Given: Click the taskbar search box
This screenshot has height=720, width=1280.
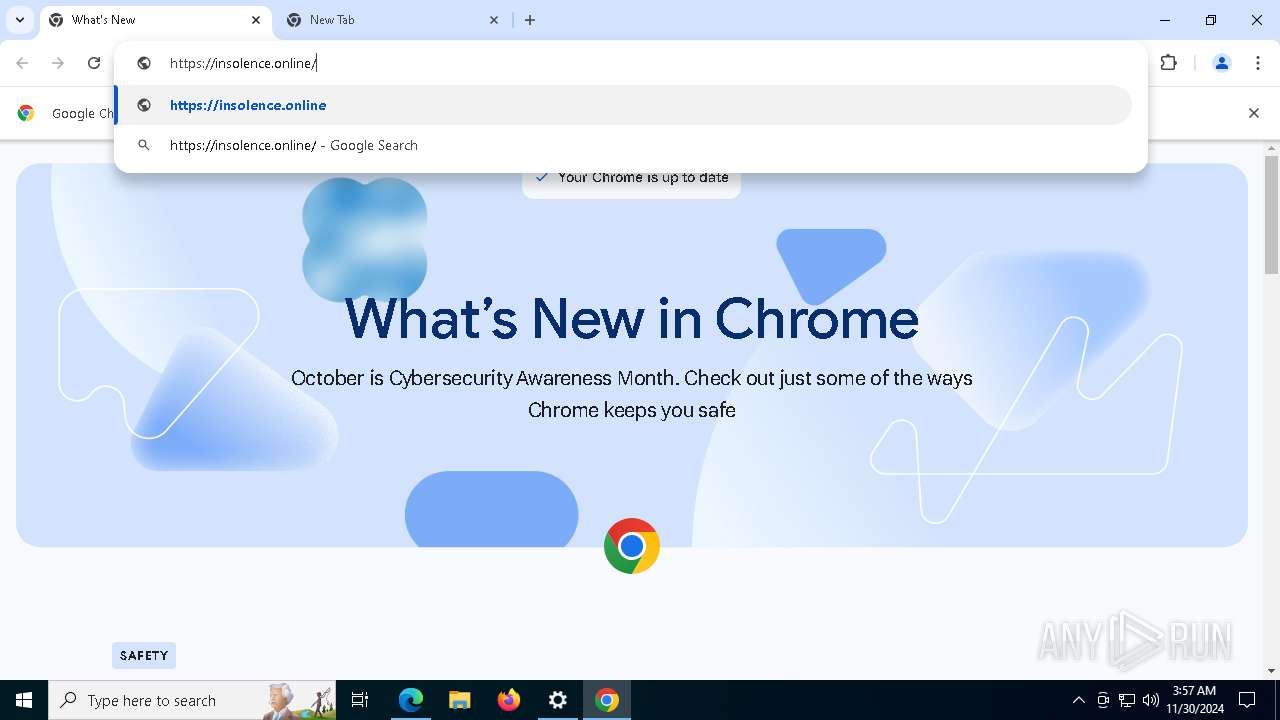Looking at the screenshot, I should (192, 700).
